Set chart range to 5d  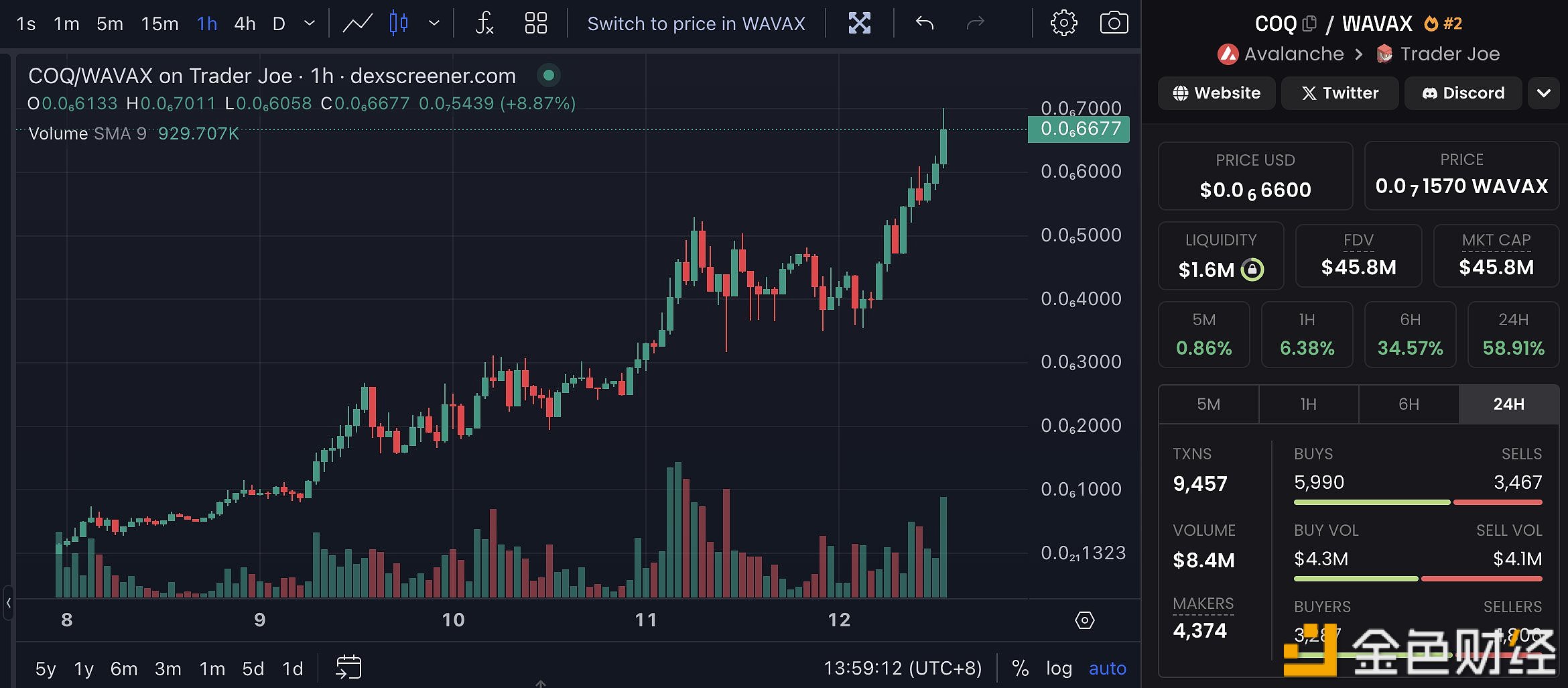tap(253, 669)
